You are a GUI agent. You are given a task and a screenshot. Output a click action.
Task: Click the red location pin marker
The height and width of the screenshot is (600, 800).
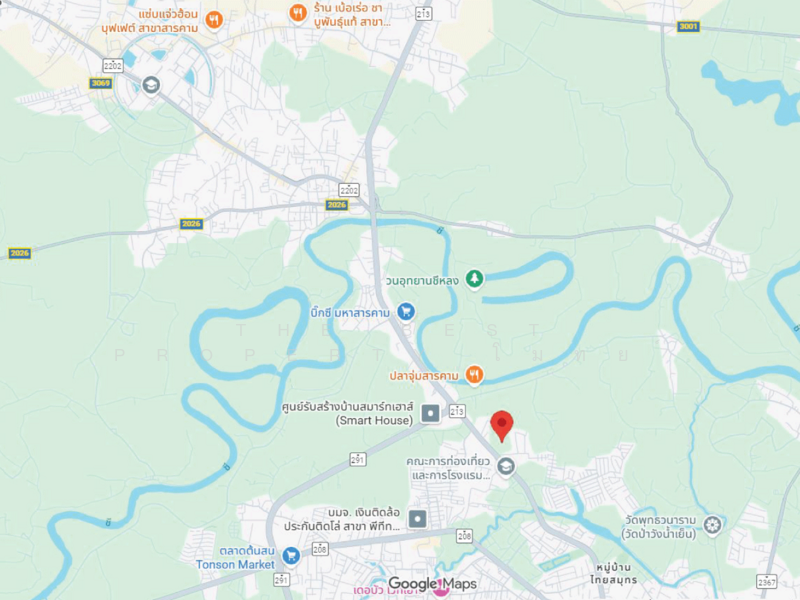[x=502, y=426]
